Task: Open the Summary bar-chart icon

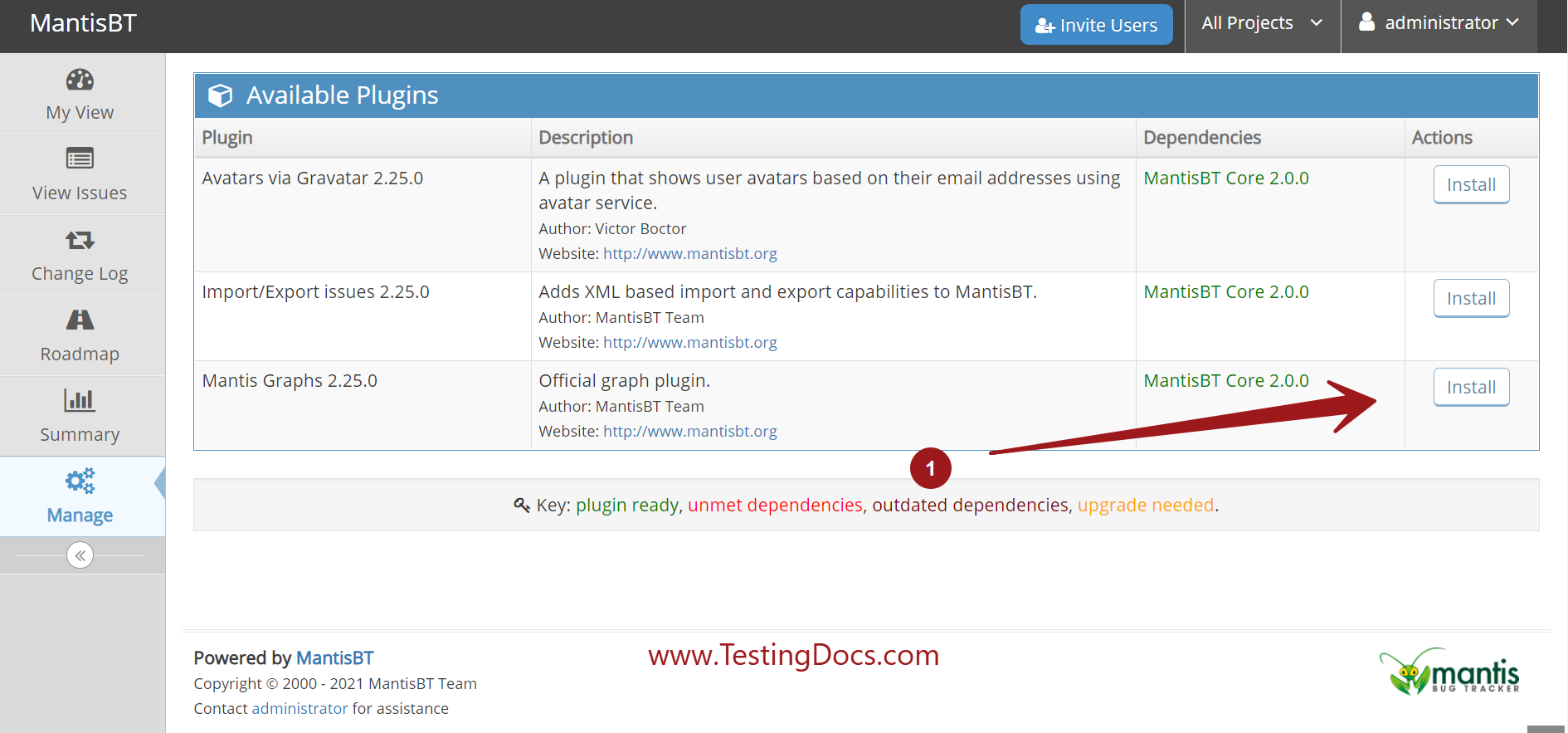Action: click(80, 400)
